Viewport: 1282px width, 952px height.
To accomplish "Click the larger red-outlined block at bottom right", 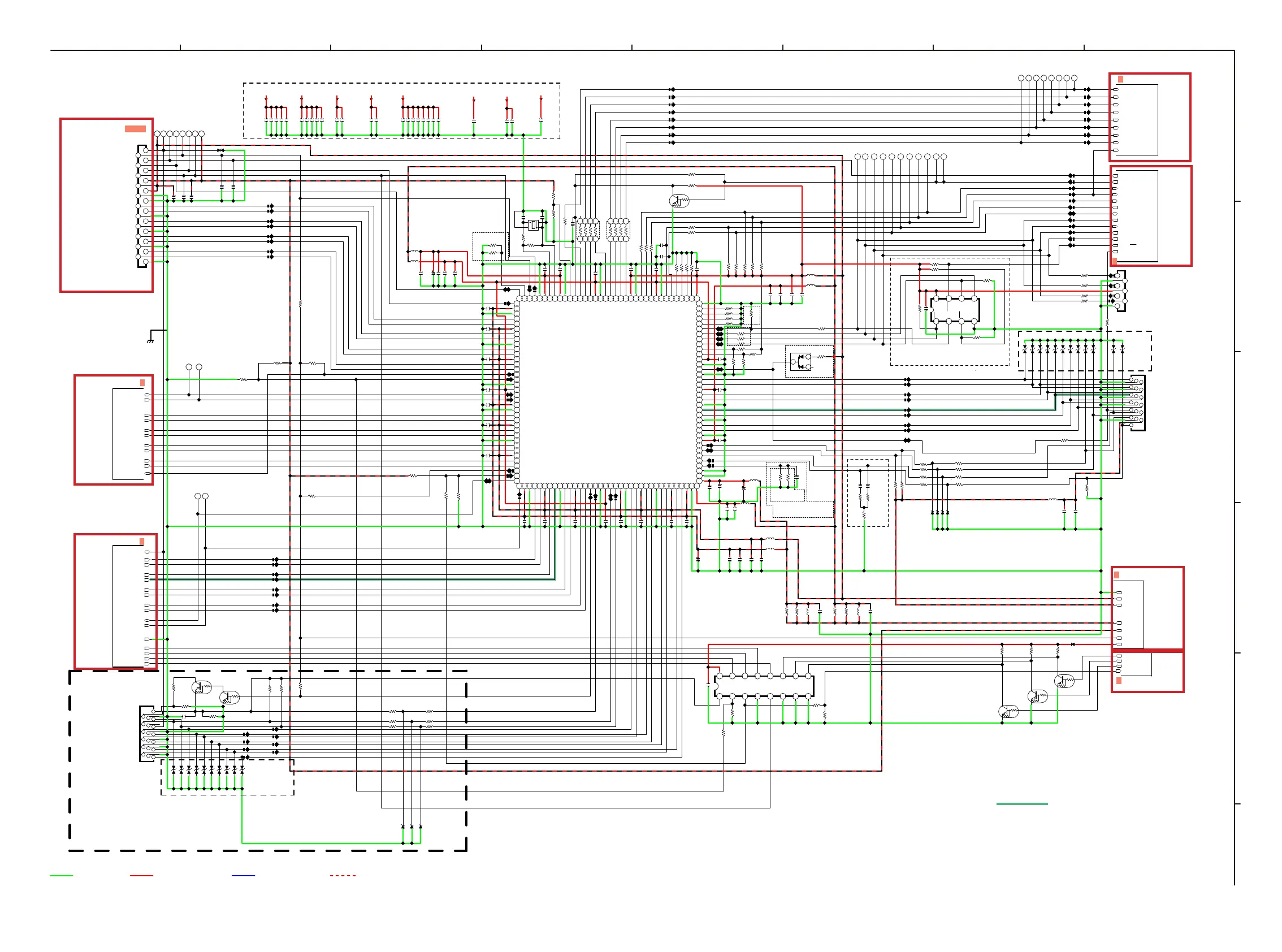I will coord(1147,608).
